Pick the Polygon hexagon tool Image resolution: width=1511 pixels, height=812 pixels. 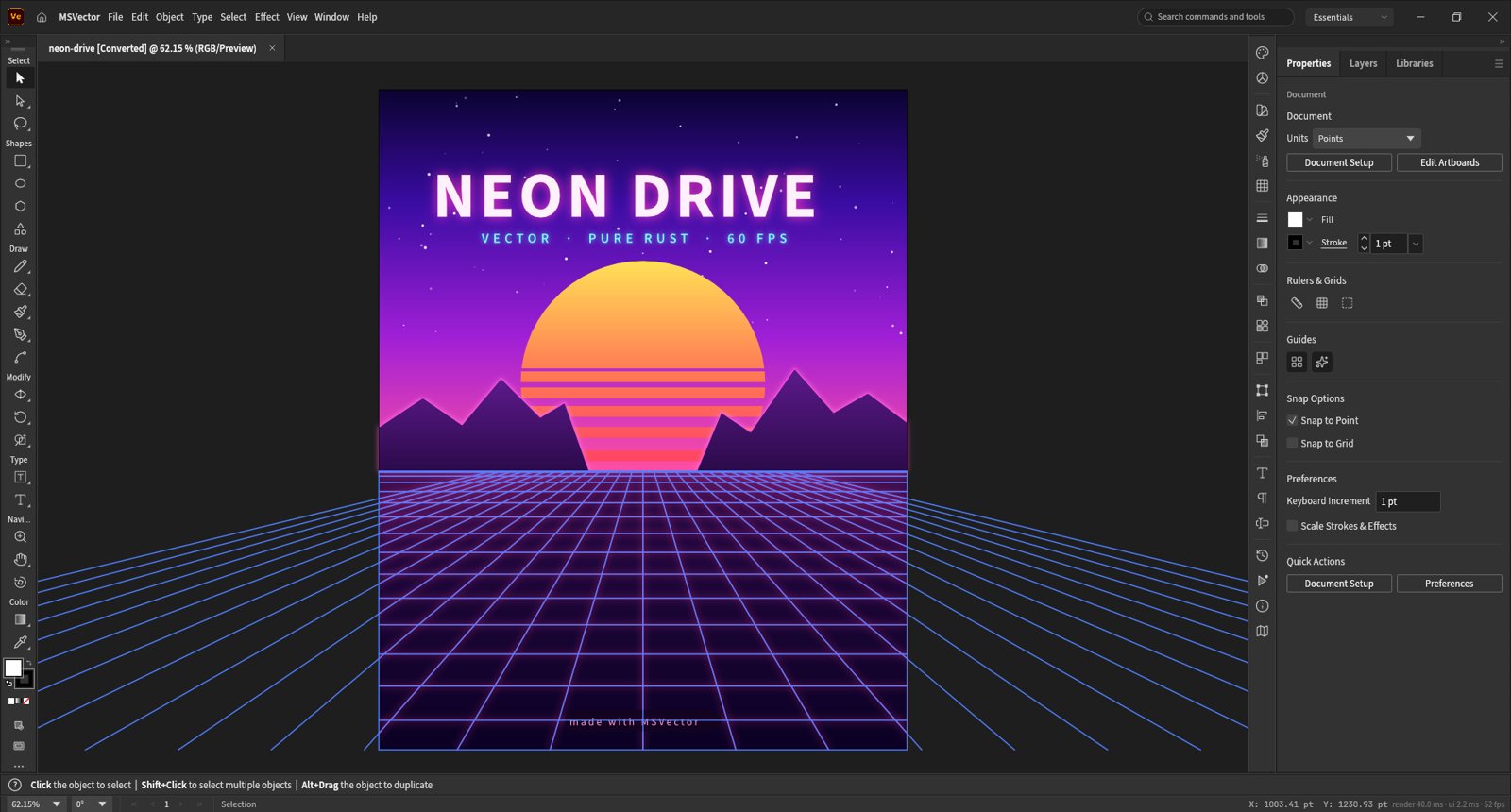[20, 207]
